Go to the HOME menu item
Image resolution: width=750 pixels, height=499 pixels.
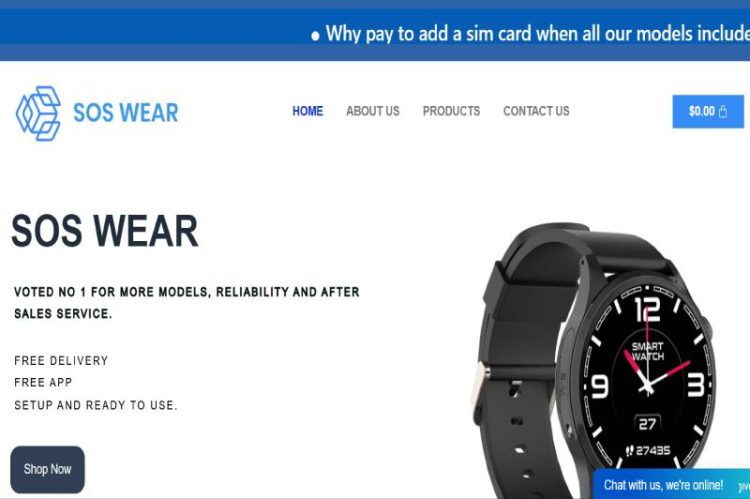point(308,111)
